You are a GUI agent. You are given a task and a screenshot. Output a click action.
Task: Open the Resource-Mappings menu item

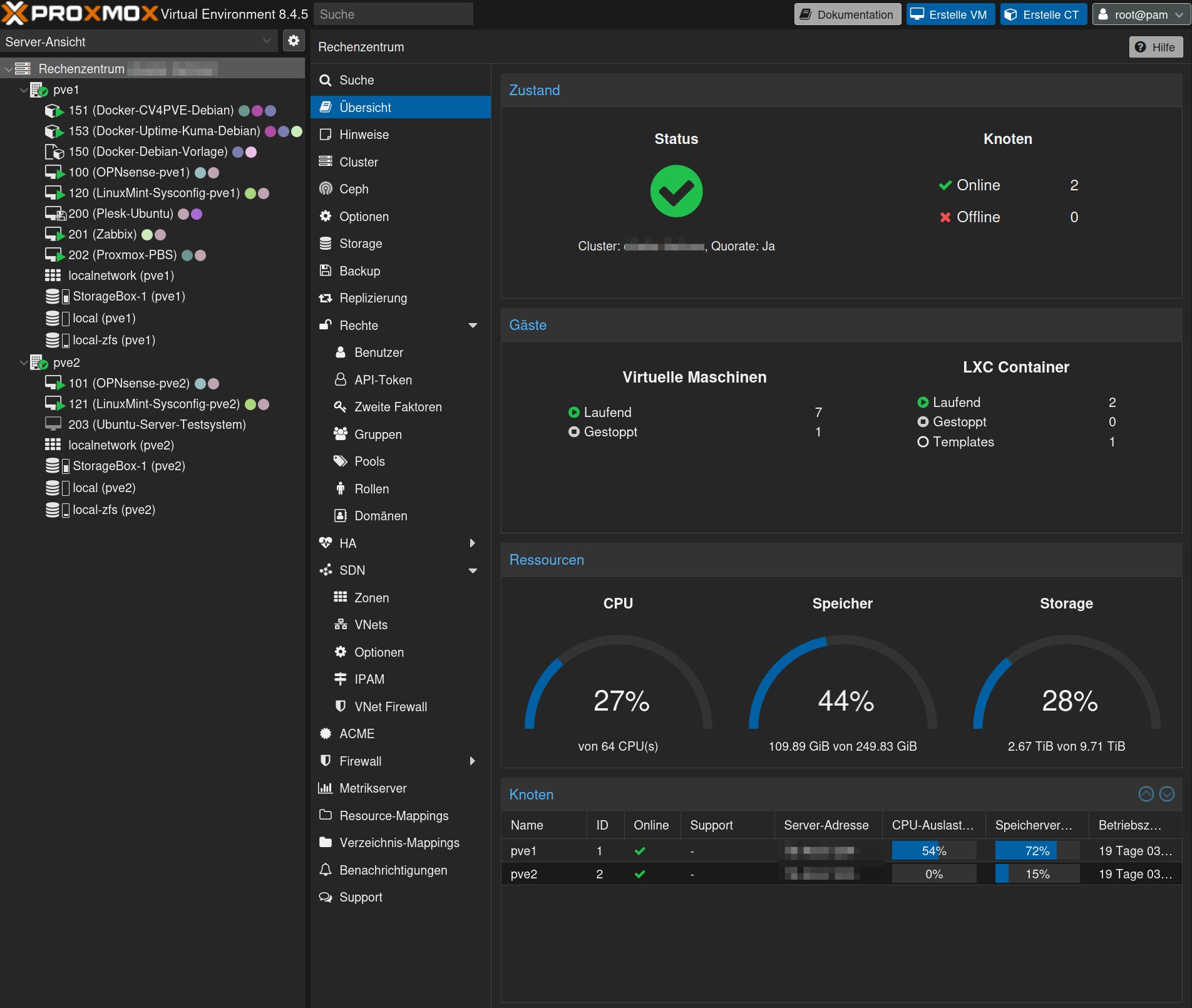[x=401, y=816]
